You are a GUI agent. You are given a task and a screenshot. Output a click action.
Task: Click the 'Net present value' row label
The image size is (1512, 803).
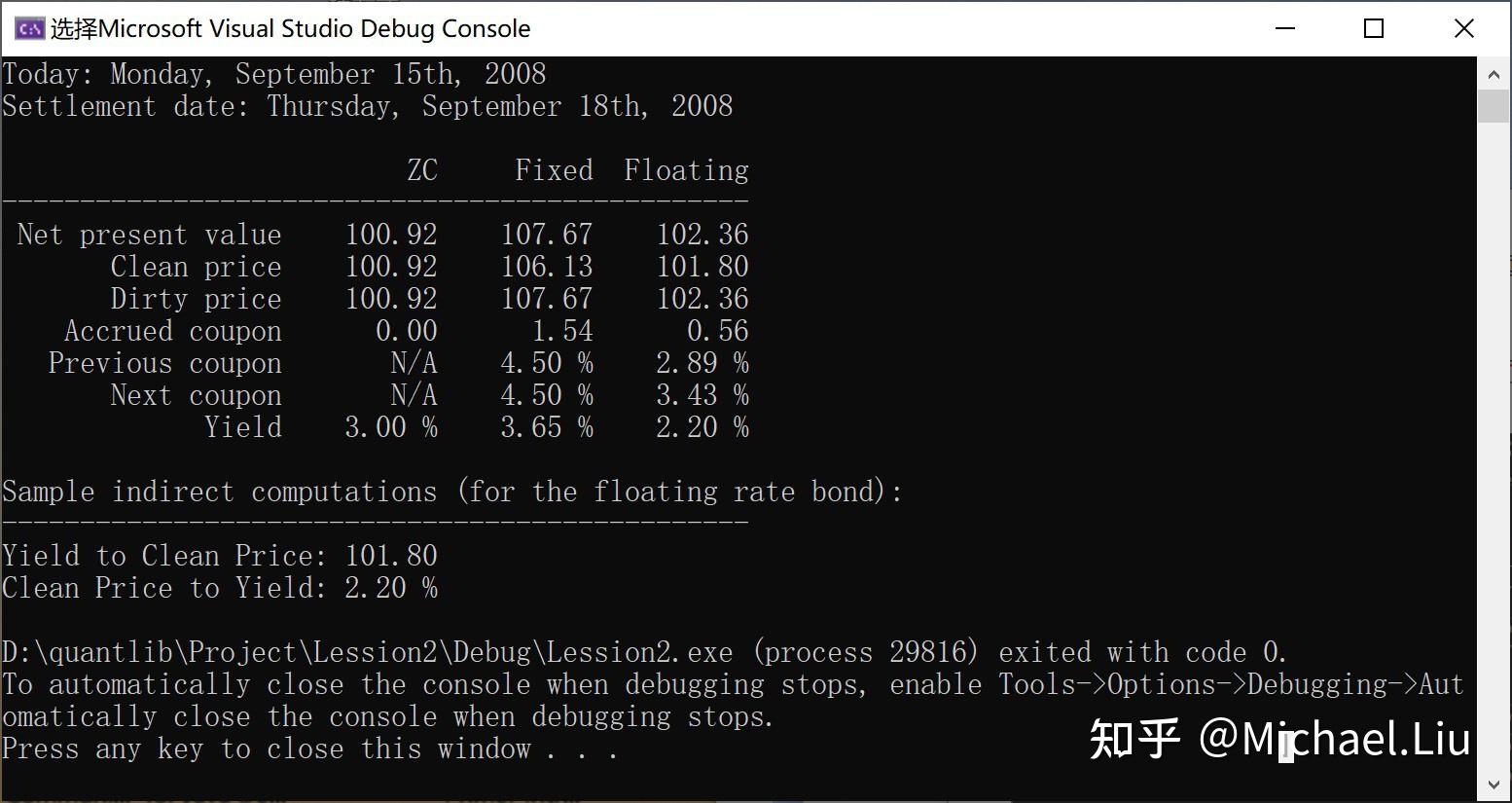[149, 235]
